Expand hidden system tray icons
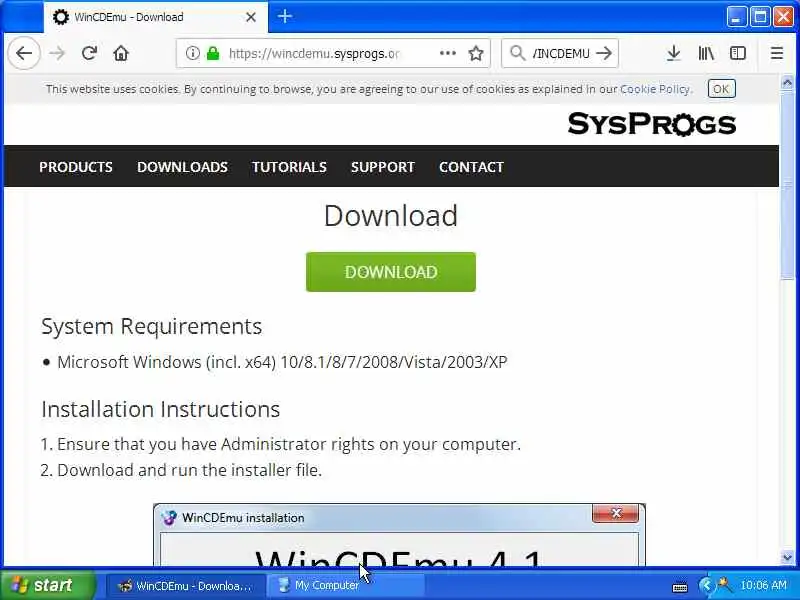This screenshot has height=600, width=800. coord(706,585)
